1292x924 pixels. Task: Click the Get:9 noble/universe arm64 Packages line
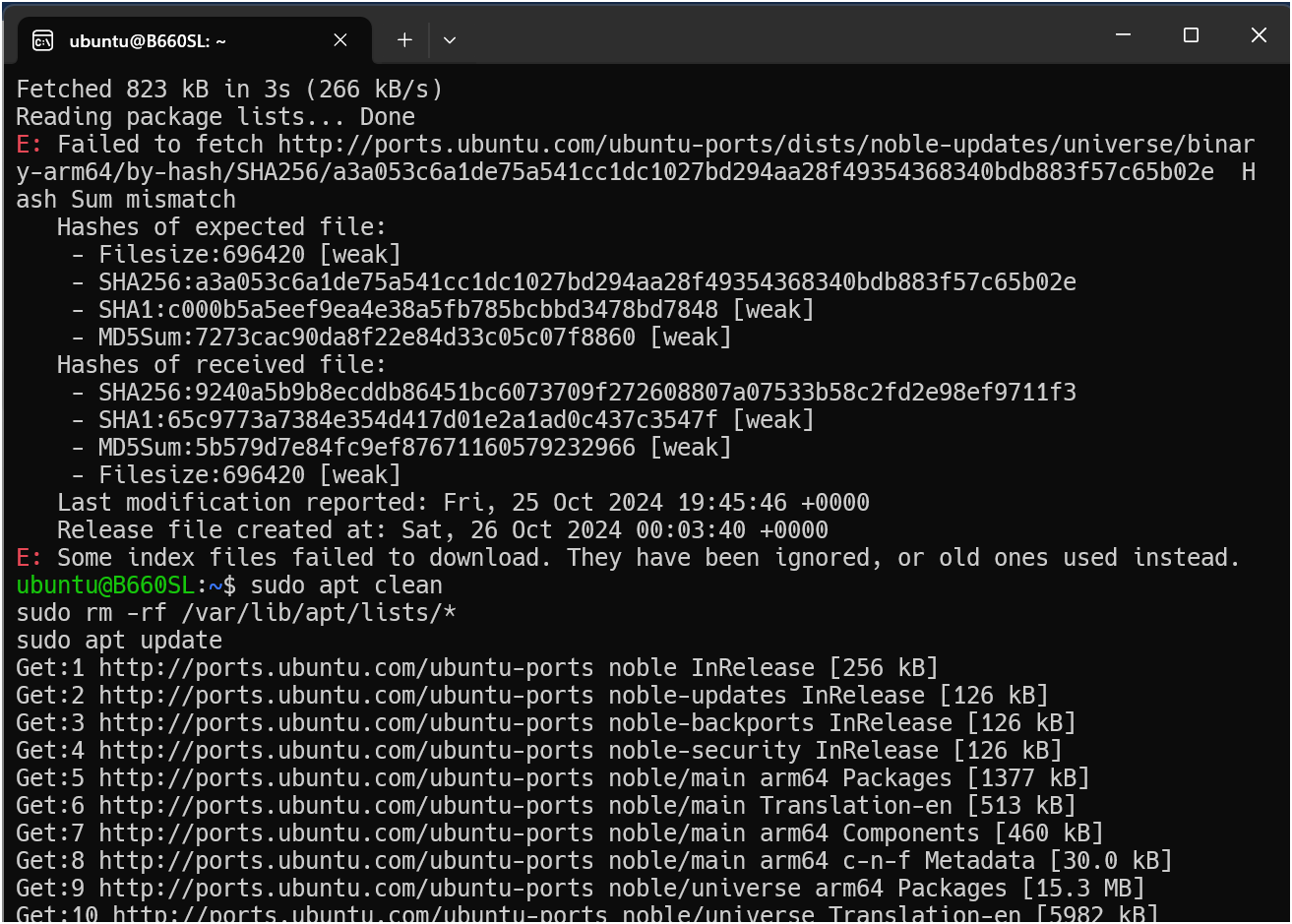pos(581,889)
